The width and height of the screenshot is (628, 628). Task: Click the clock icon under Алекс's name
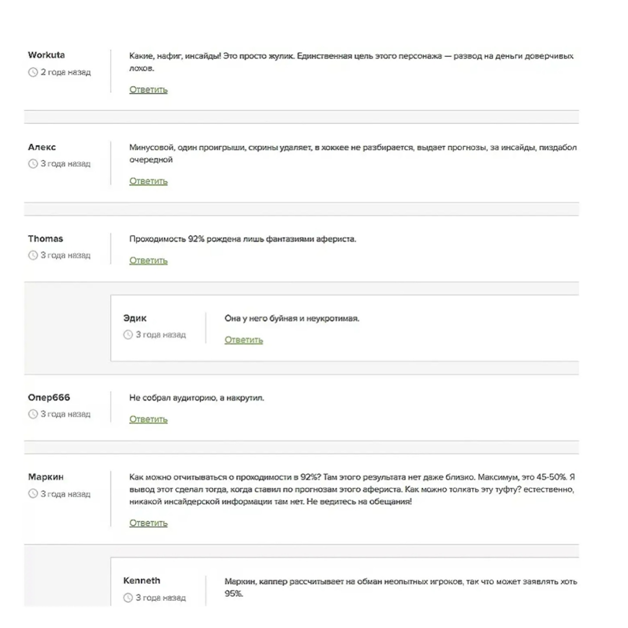point(33,164)
